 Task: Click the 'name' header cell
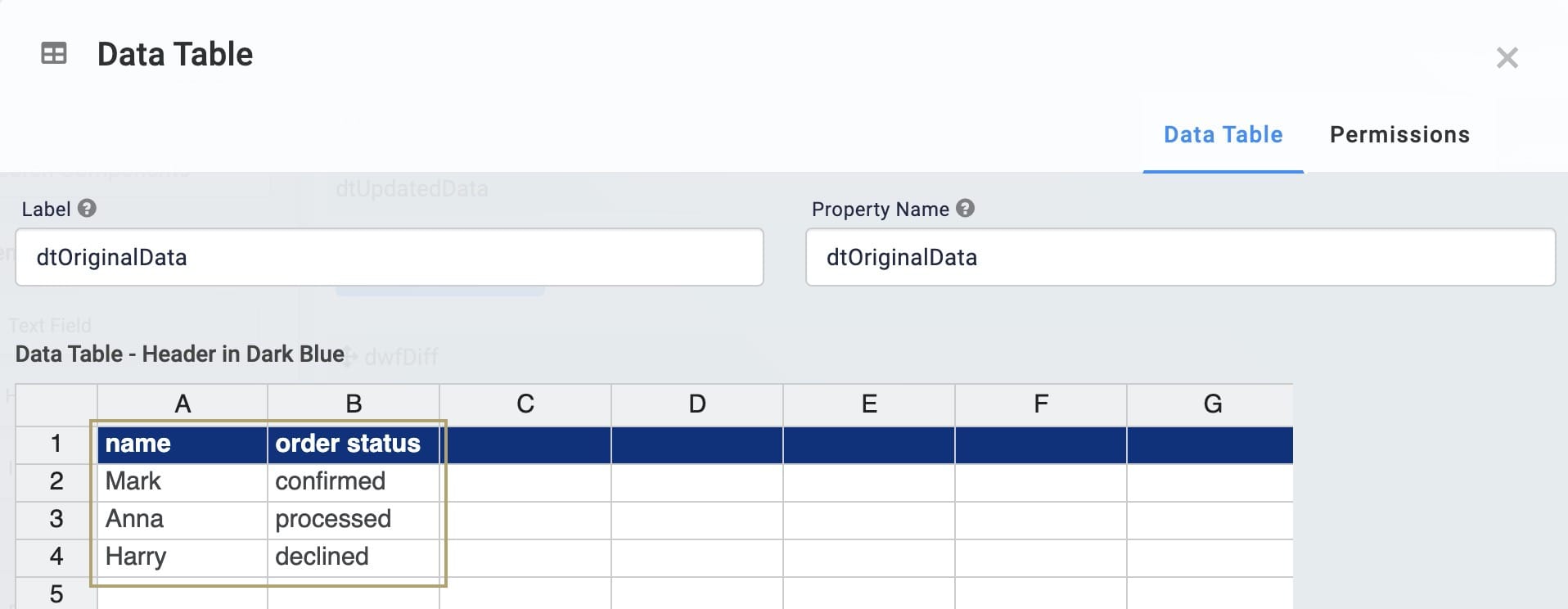click(182, 444)
